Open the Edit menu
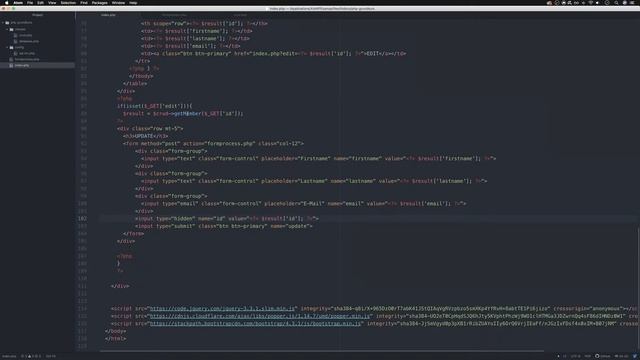Viewport: 640px width, 360px height. 40,3
